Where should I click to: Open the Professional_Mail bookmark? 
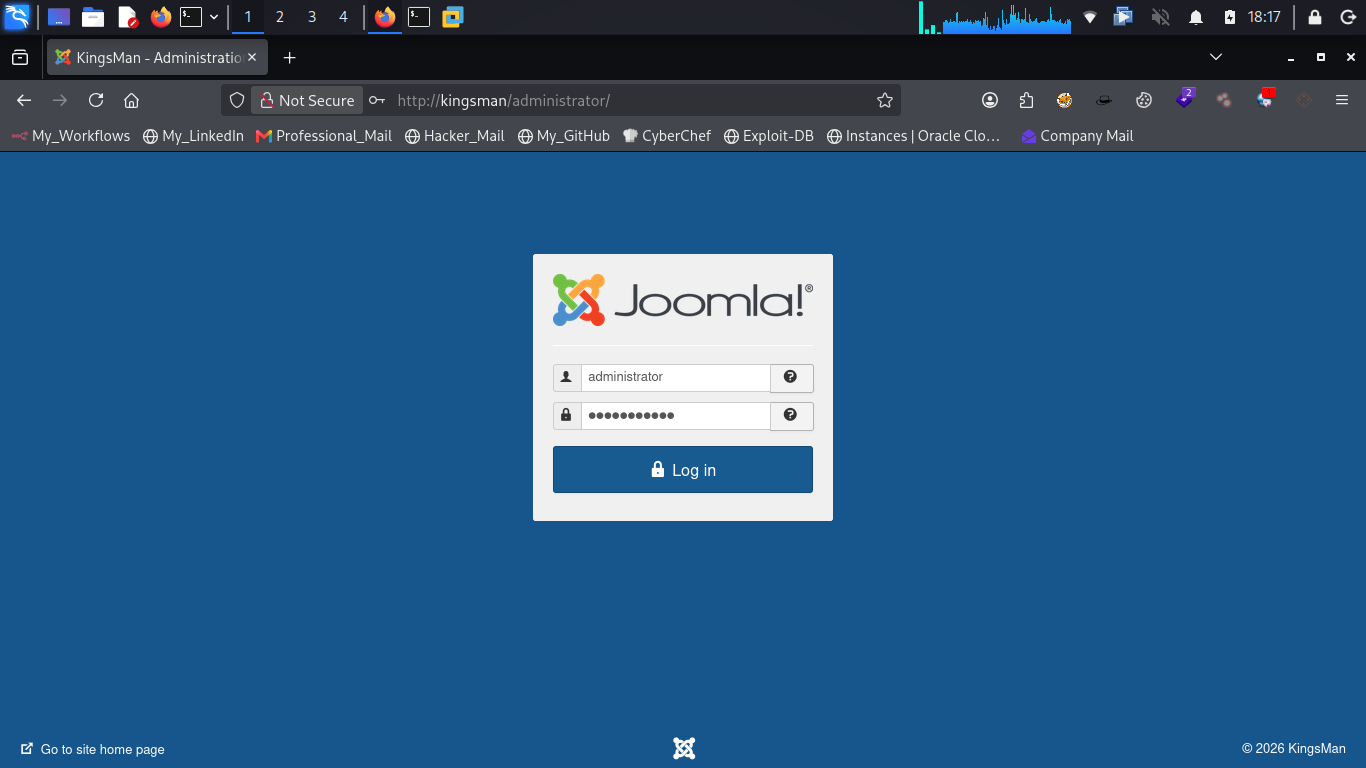click(324, 136)
